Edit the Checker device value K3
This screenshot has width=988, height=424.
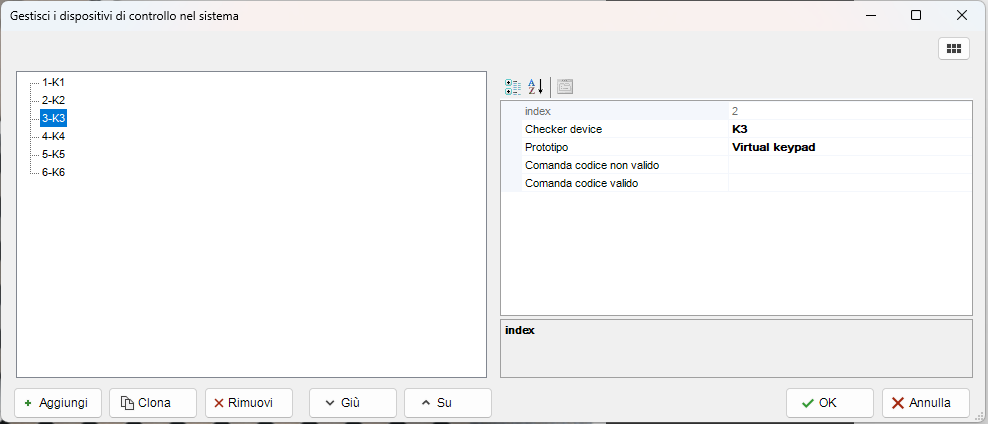[x=849, y=129]
